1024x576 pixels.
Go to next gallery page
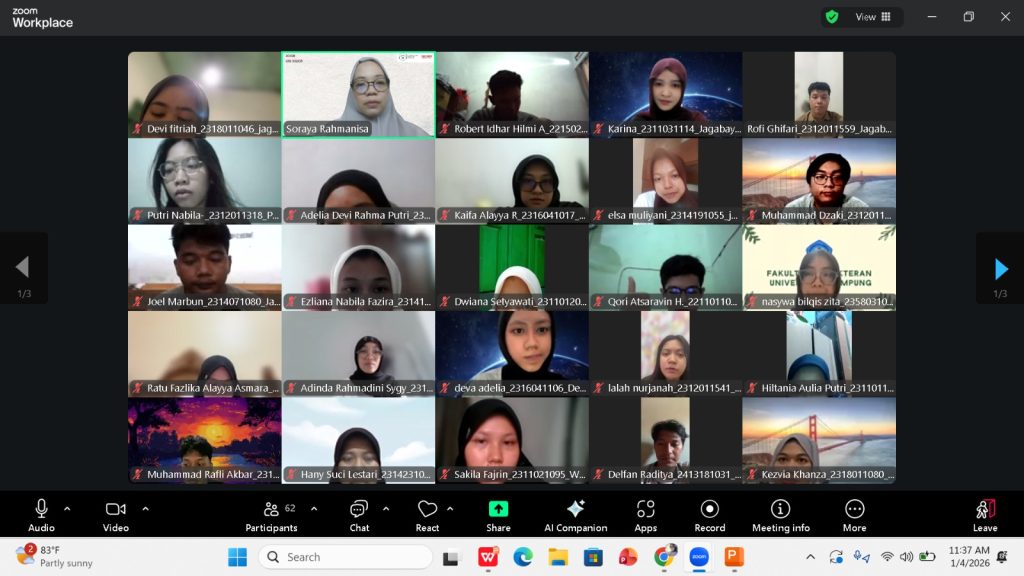1000,268
